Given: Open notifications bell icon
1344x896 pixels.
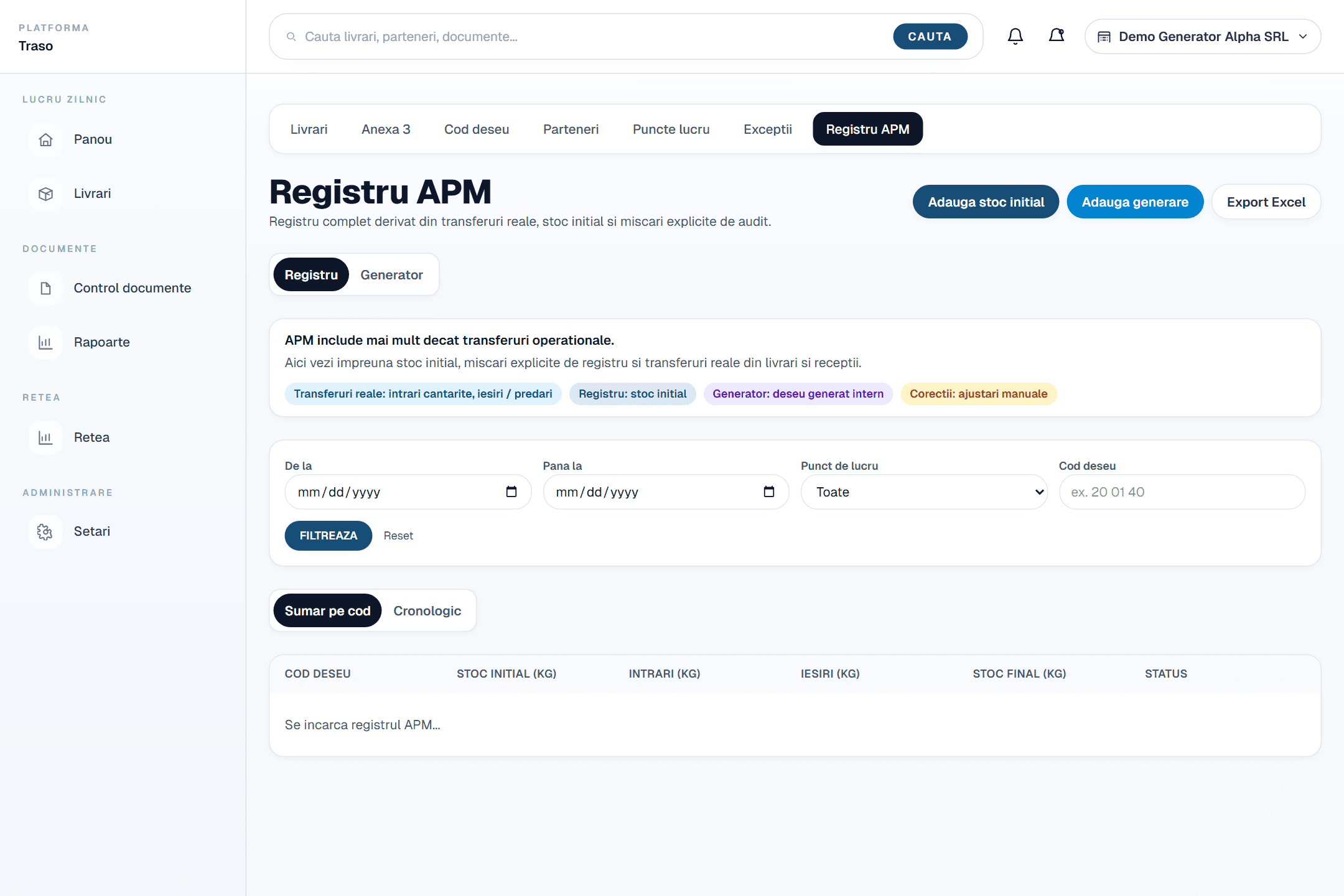Looking at the screenshot, I should coord(1015,37).
